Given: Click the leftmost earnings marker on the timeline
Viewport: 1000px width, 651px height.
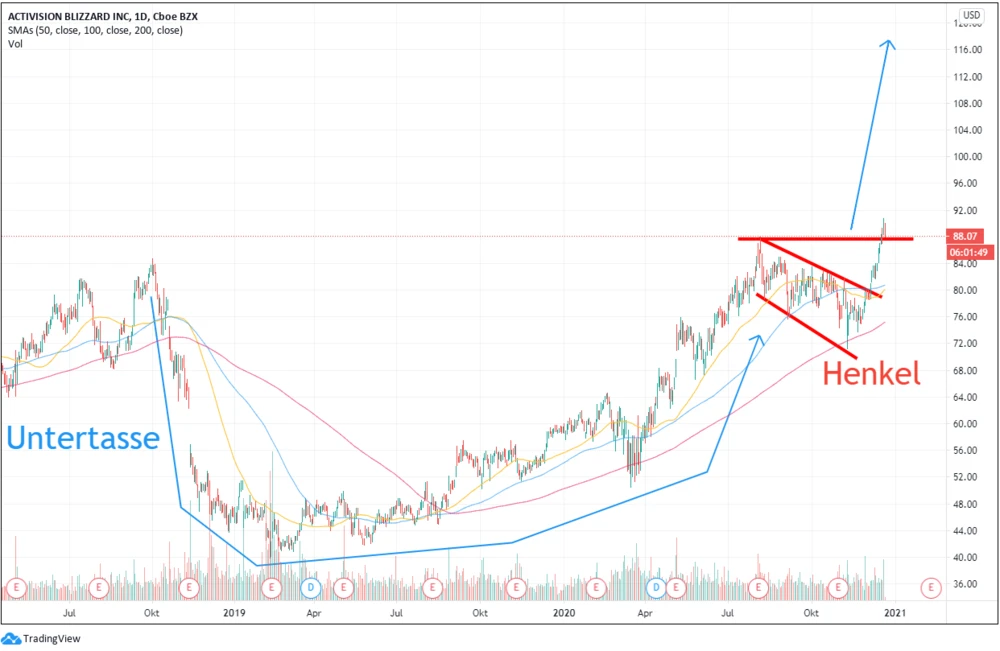Looking at the screenshot, I should pos(16,586).
